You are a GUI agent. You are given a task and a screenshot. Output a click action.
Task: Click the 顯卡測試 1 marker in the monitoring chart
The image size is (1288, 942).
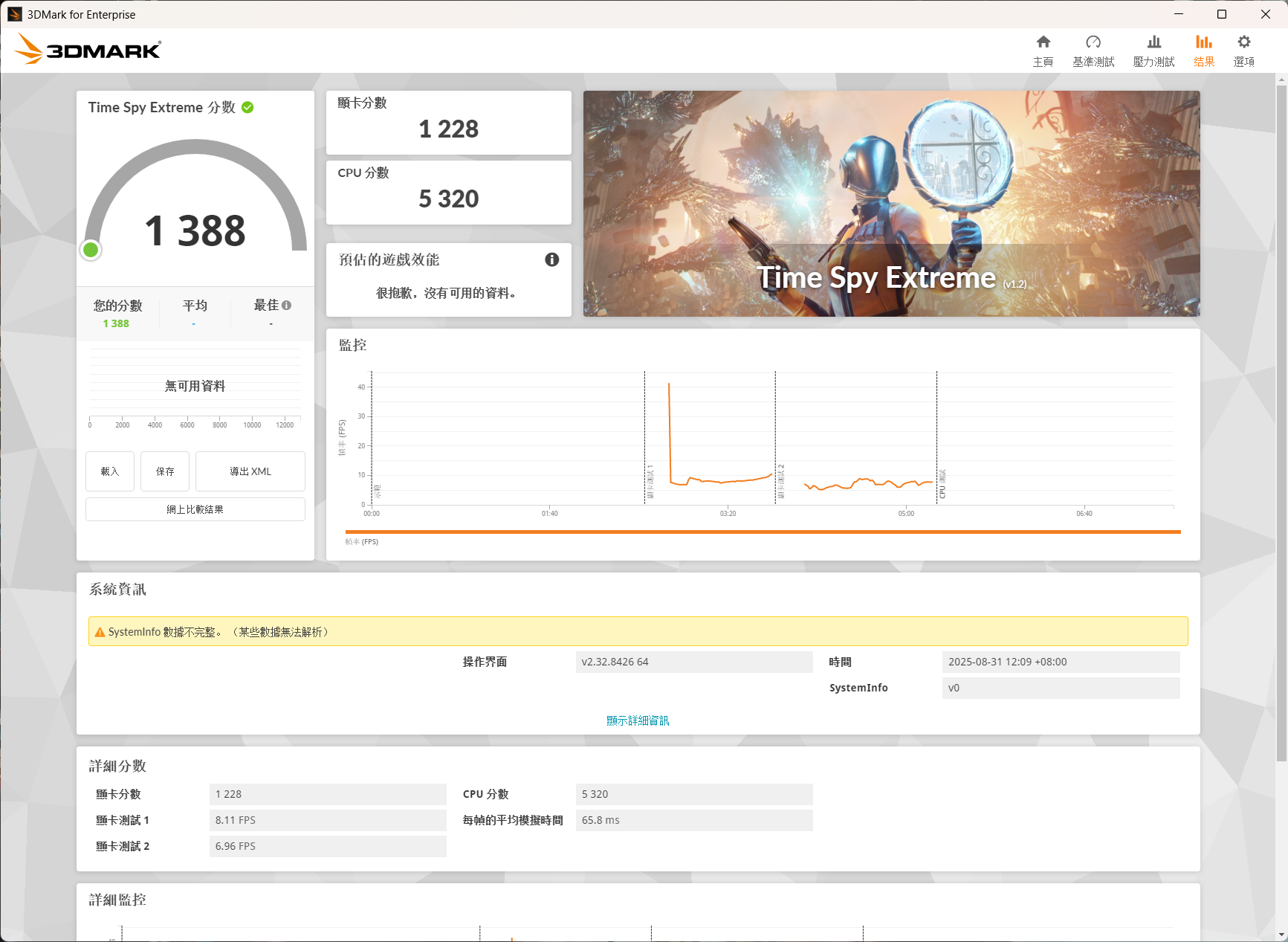click(650, 482)
